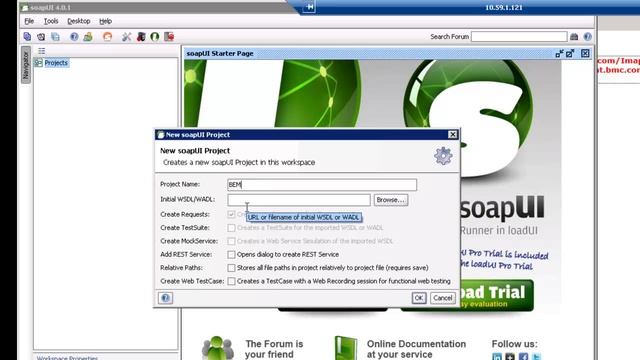Click the vertical Navigator tab

pyautogui.click(x=26, y=65)
